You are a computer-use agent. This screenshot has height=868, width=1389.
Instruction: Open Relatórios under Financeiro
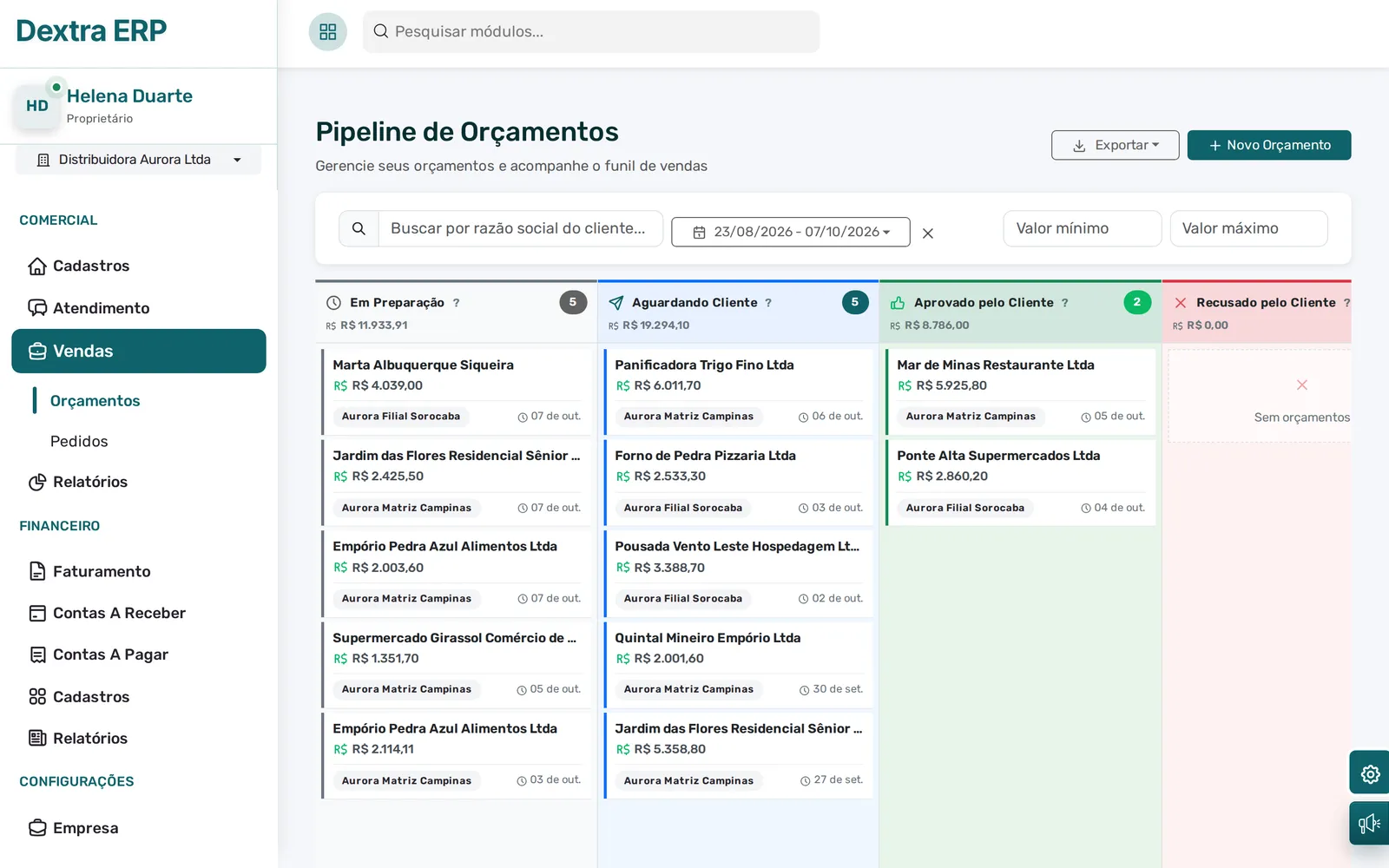click(x=139, y=739)
